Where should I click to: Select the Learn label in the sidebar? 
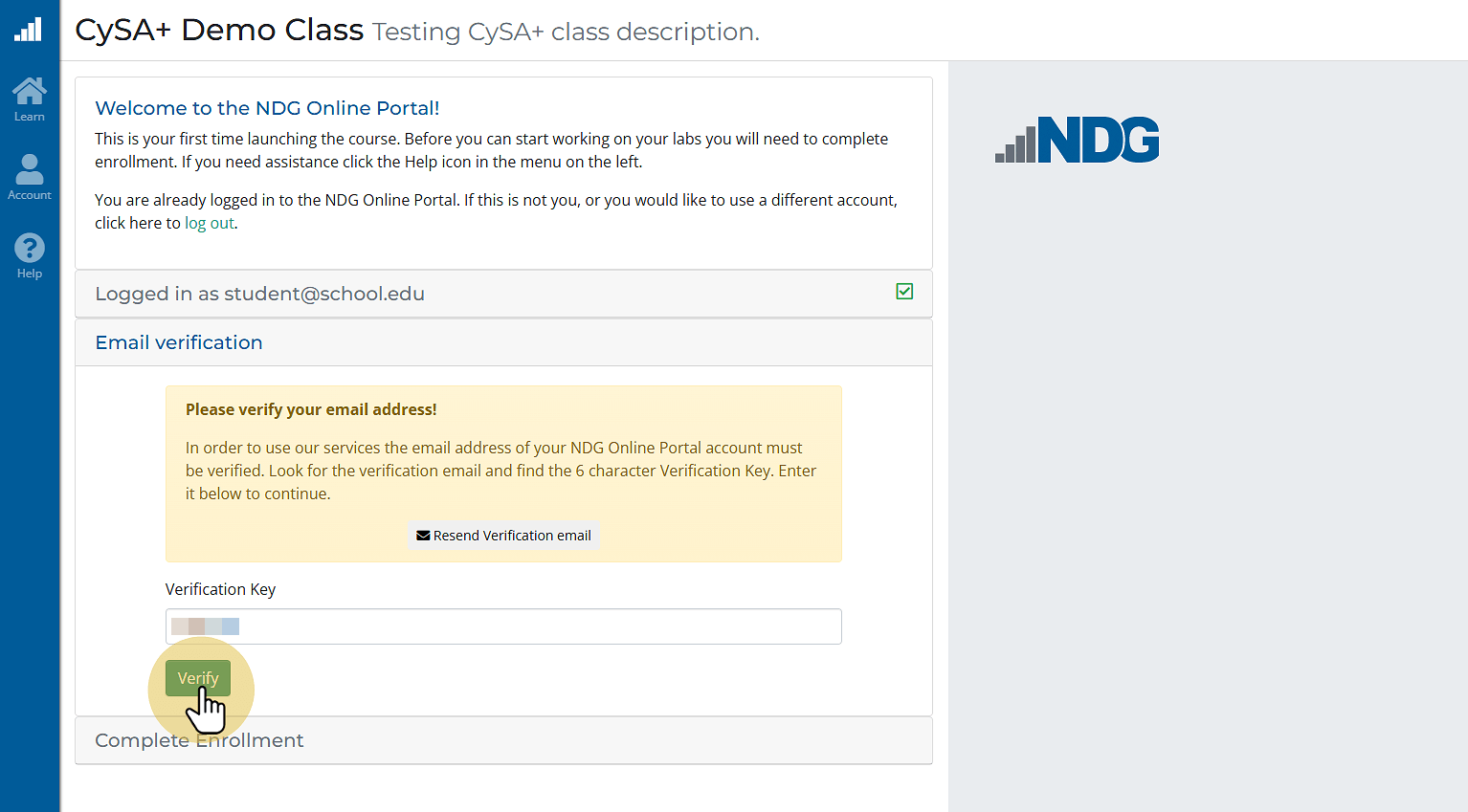tap(30, 117)
